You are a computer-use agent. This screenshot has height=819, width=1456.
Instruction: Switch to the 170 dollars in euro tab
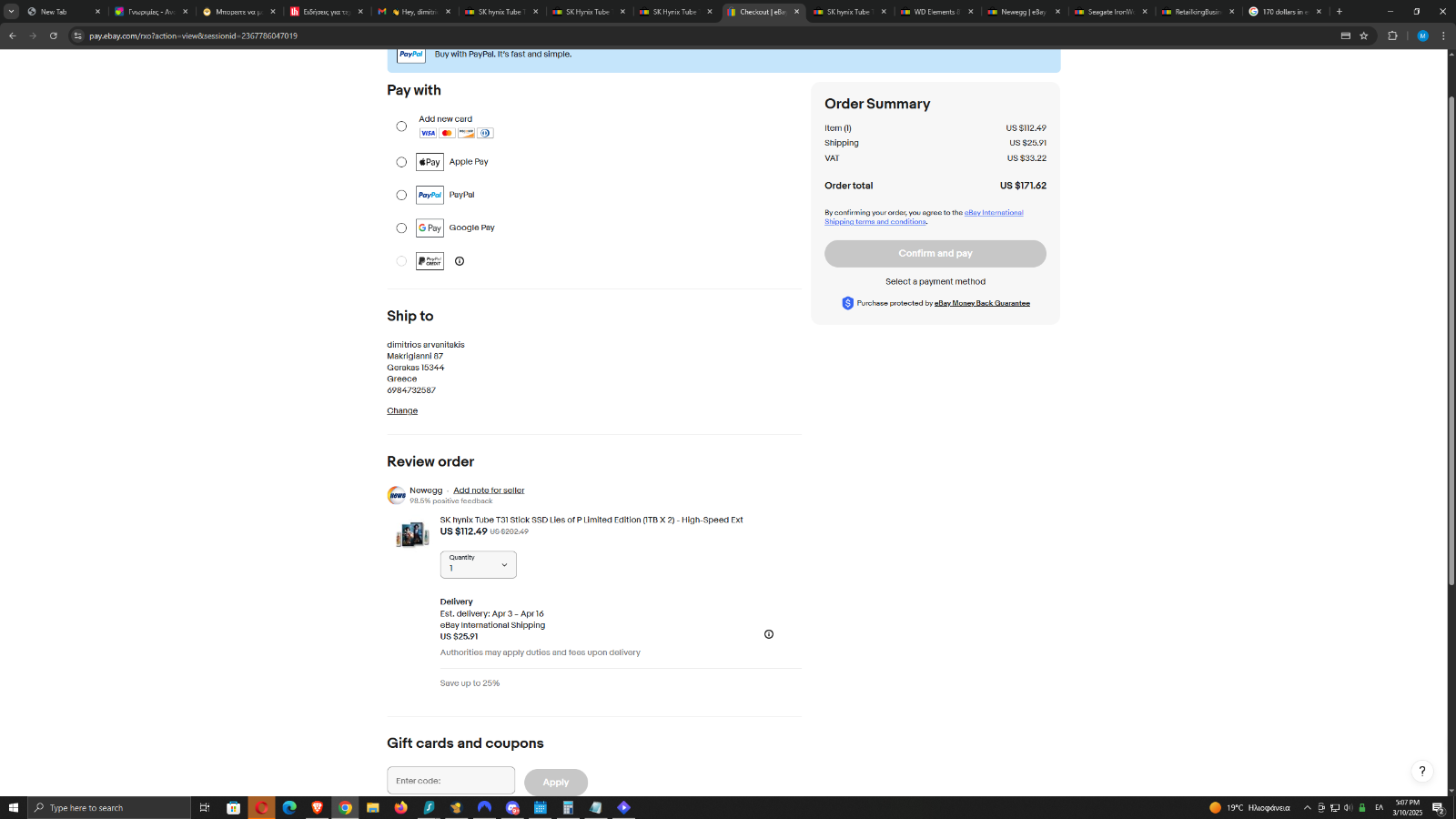[1286, 12]
